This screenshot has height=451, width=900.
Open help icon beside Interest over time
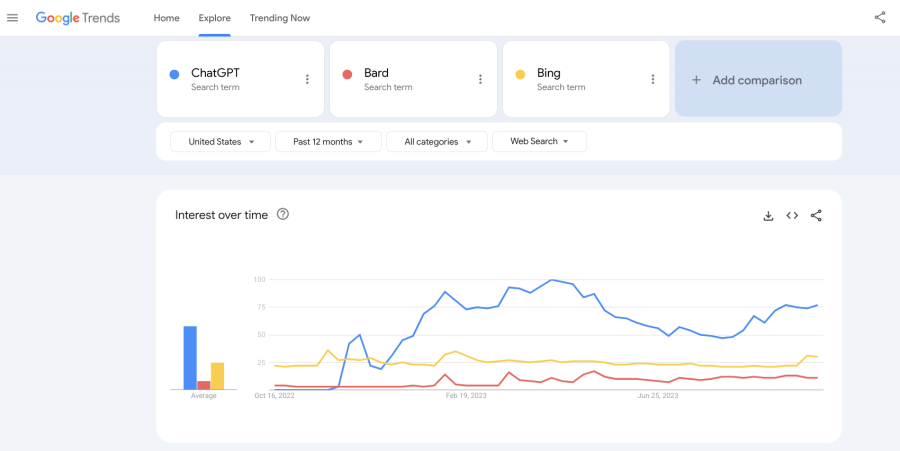pyautogui.click(x=283, y=214)
